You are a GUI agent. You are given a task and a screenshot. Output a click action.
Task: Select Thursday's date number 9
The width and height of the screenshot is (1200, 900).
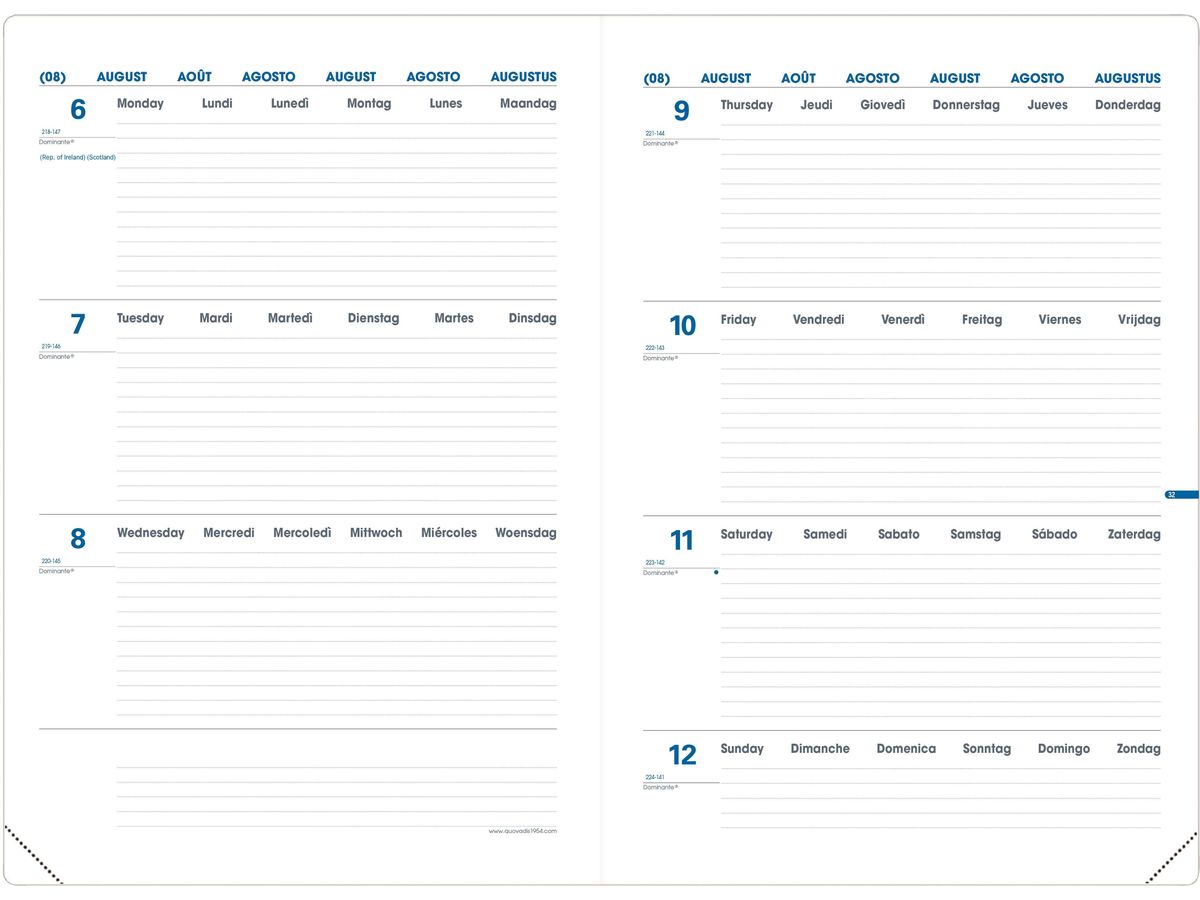681,111
